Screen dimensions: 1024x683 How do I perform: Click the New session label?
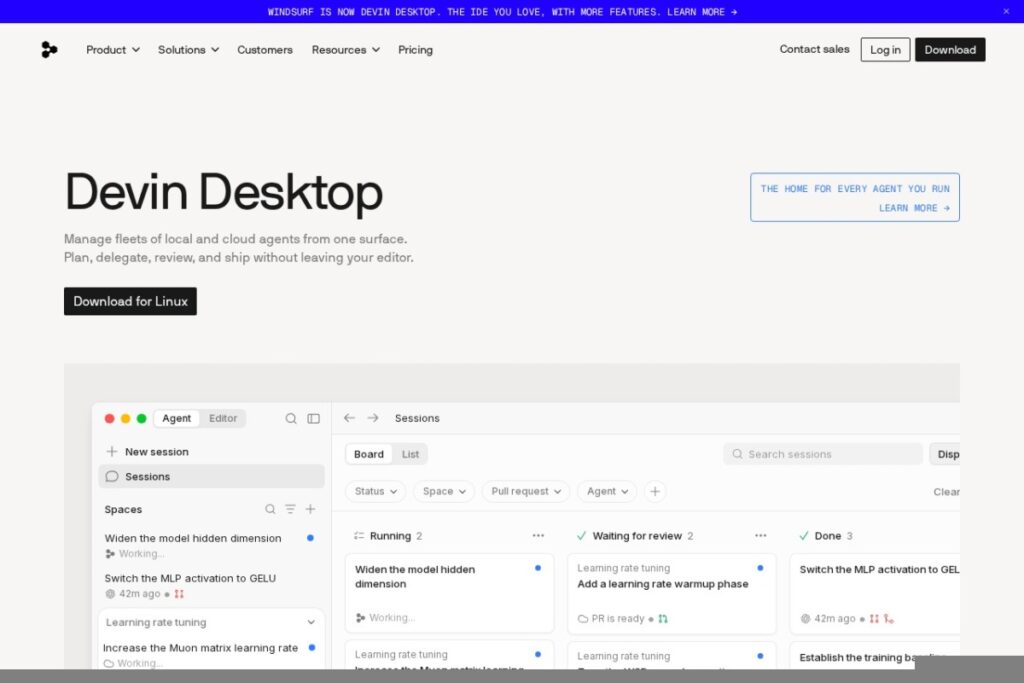157,451
